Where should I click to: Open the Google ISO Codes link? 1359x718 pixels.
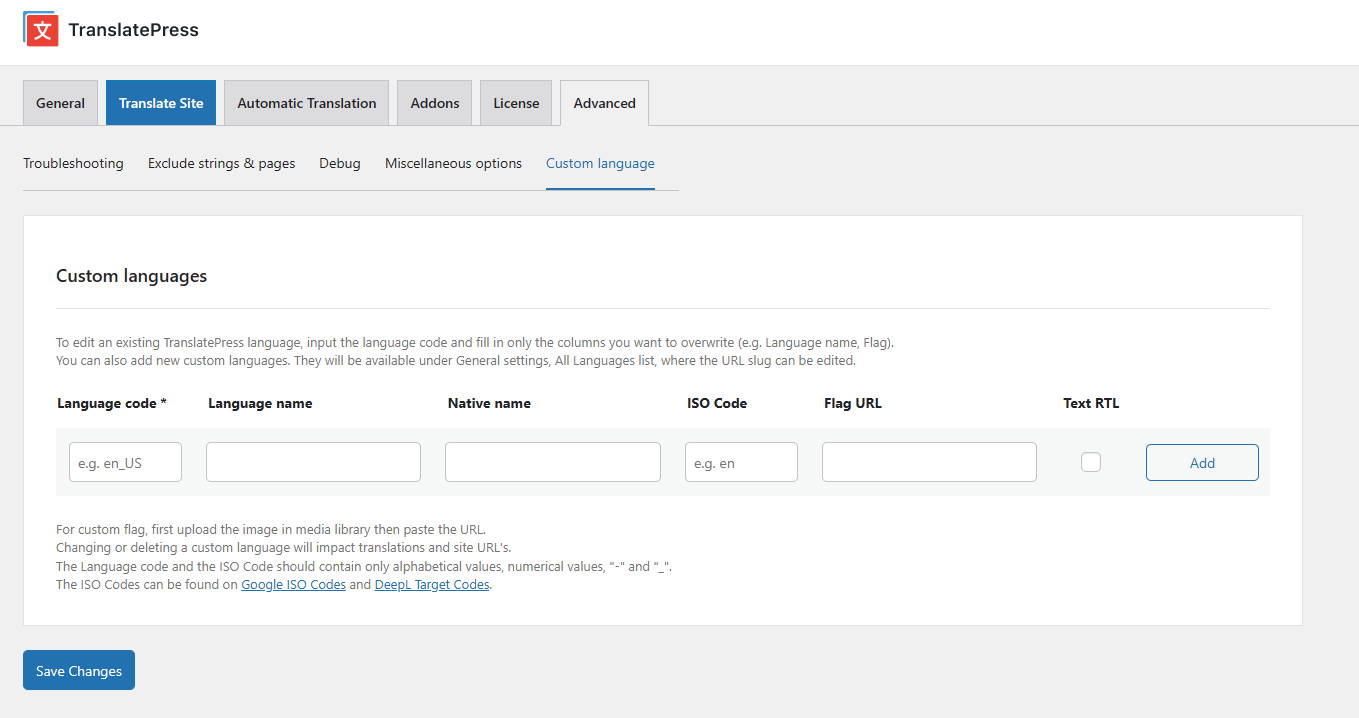click(x=293, y=585)
